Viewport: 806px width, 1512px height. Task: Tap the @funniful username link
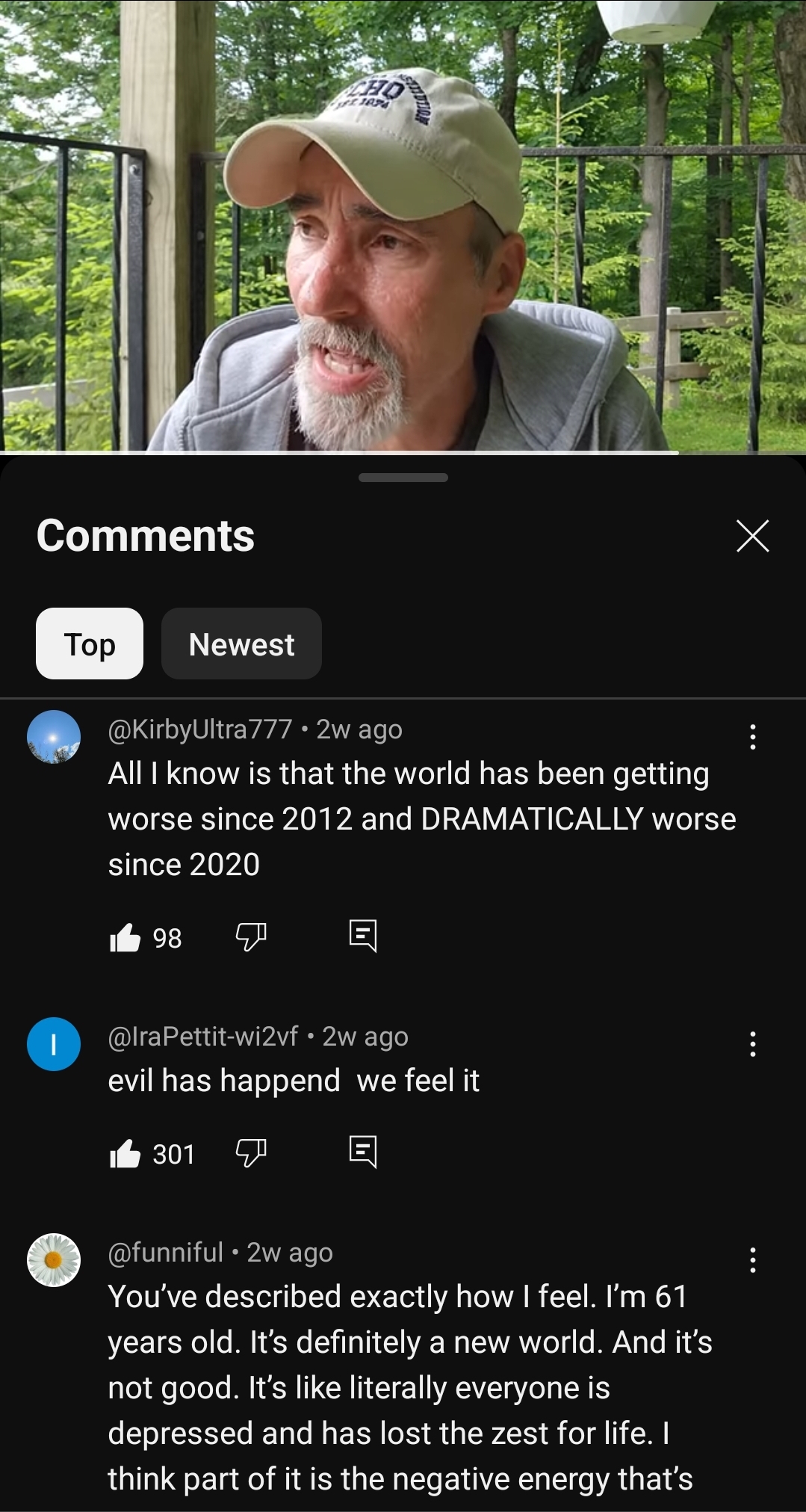166,1252
